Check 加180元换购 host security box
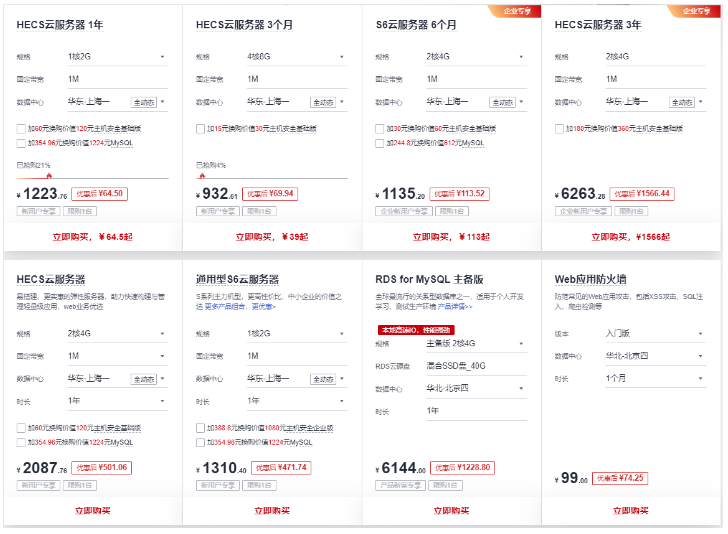 559,129
